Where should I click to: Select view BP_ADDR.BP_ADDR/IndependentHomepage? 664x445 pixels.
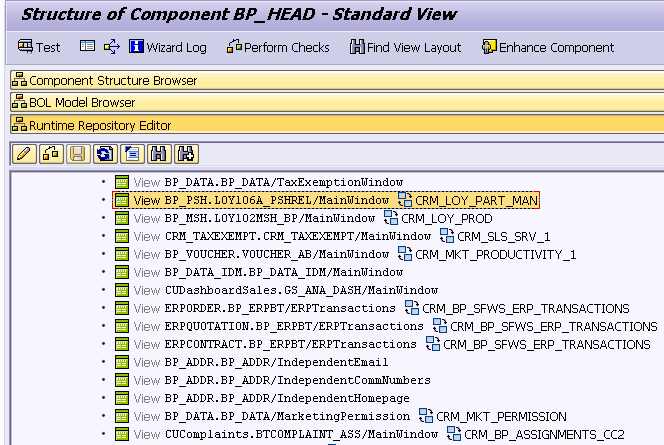(287, 398)
